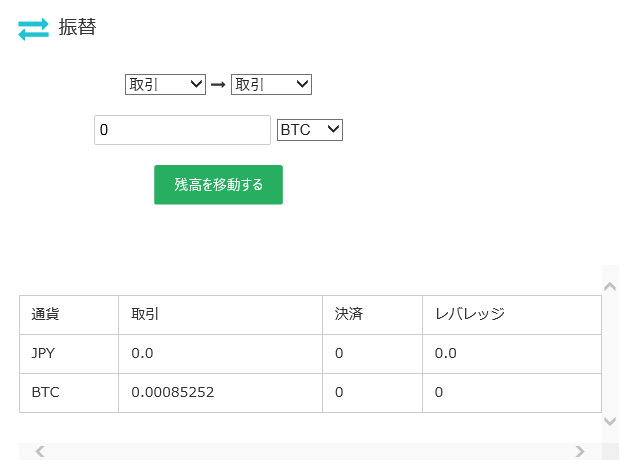This screenshot has width=630, height=474.
Task: Click the teal transfer arrows icon
Action: tap(33, 30)
